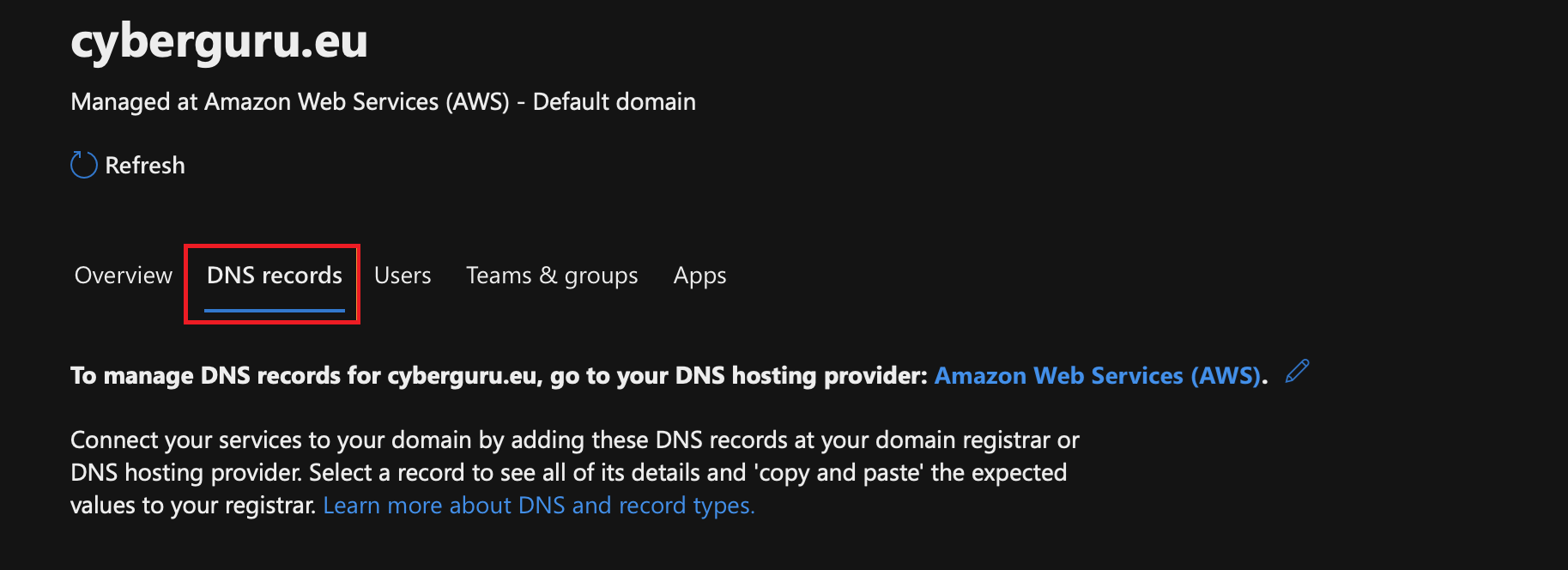Viewport: 1568px width, 570px height.
Task: Click the Default domain label in subtitle
Action: tap(614, 101)
